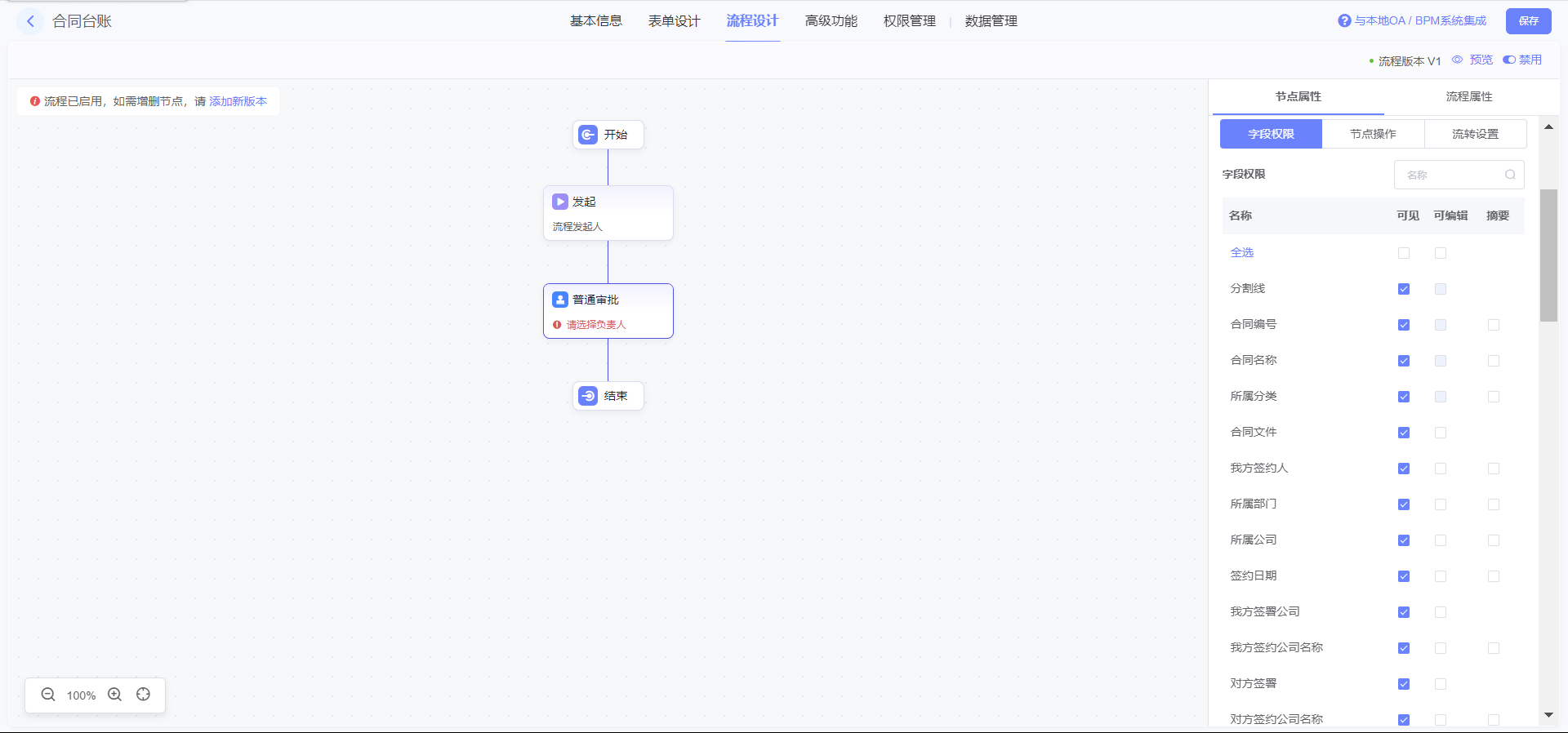Screen dimensions: 1568x733
Task: Enable 可编辑 for 合同文件 field
Action: tap(1441, 433)
